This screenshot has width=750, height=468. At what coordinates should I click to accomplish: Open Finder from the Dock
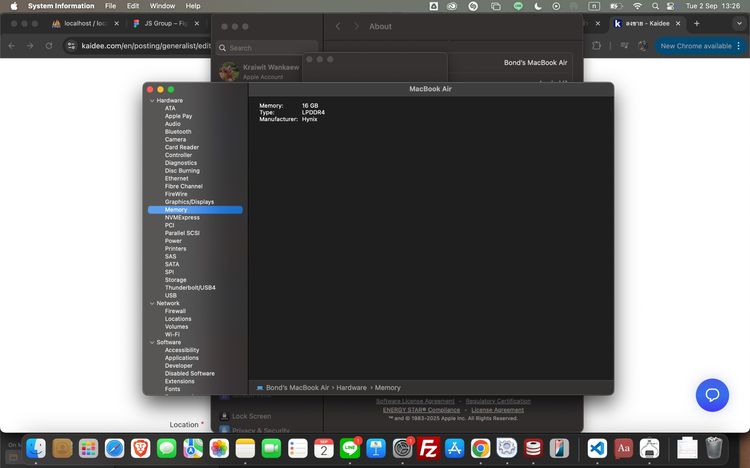click(x=36, y=448)
